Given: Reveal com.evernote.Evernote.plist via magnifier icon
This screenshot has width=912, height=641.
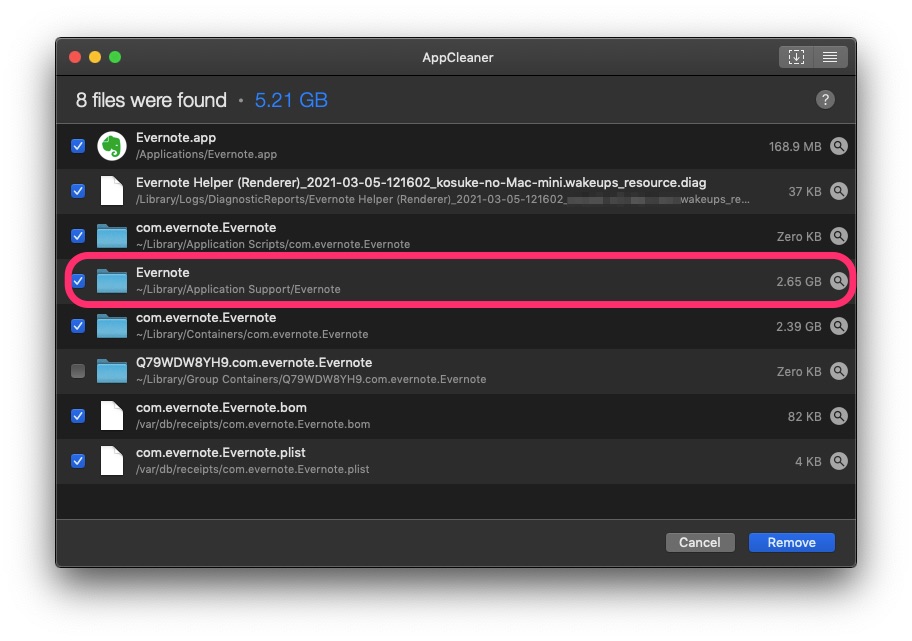Looking at the screenshot, I should 838,461.
